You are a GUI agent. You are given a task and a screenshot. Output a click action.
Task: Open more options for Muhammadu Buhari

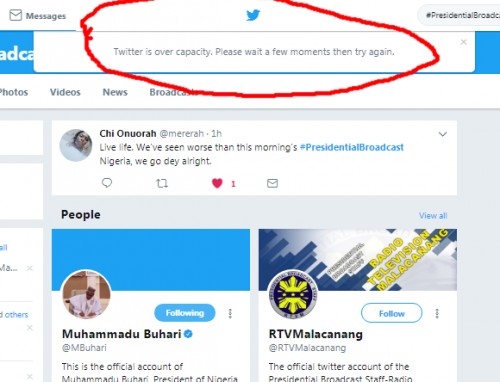[x=230, y=313]
